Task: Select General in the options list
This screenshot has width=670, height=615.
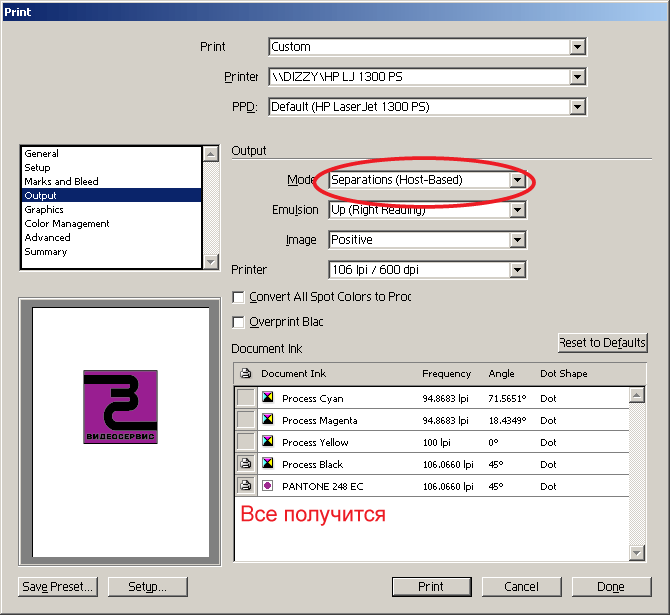Action: click(111, 153)
